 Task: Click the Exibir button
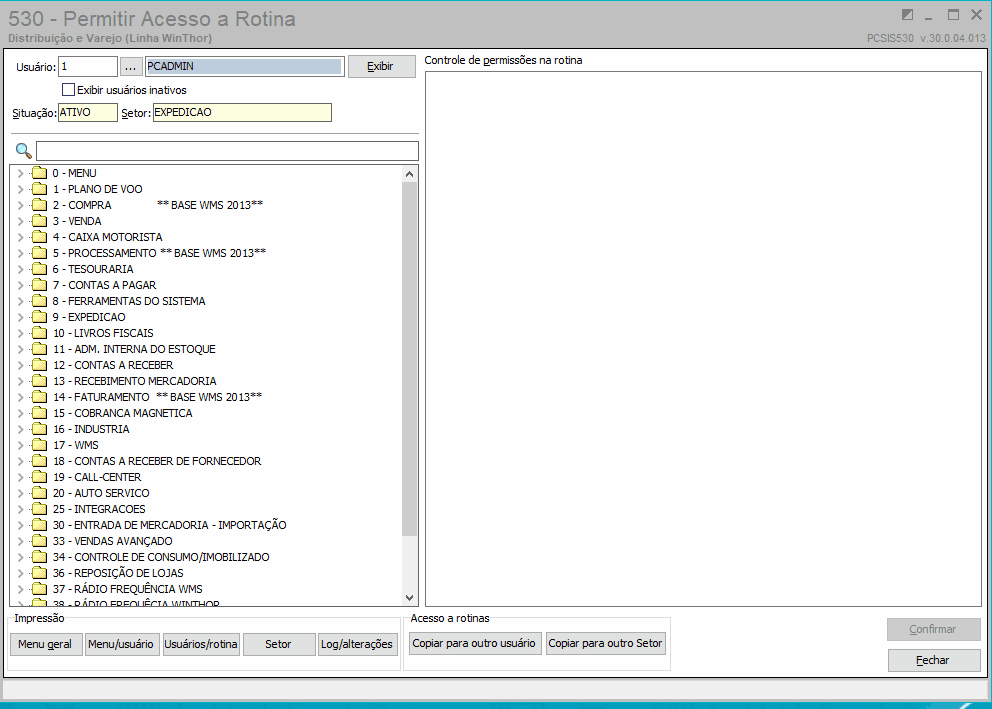[x=381, y=66]
